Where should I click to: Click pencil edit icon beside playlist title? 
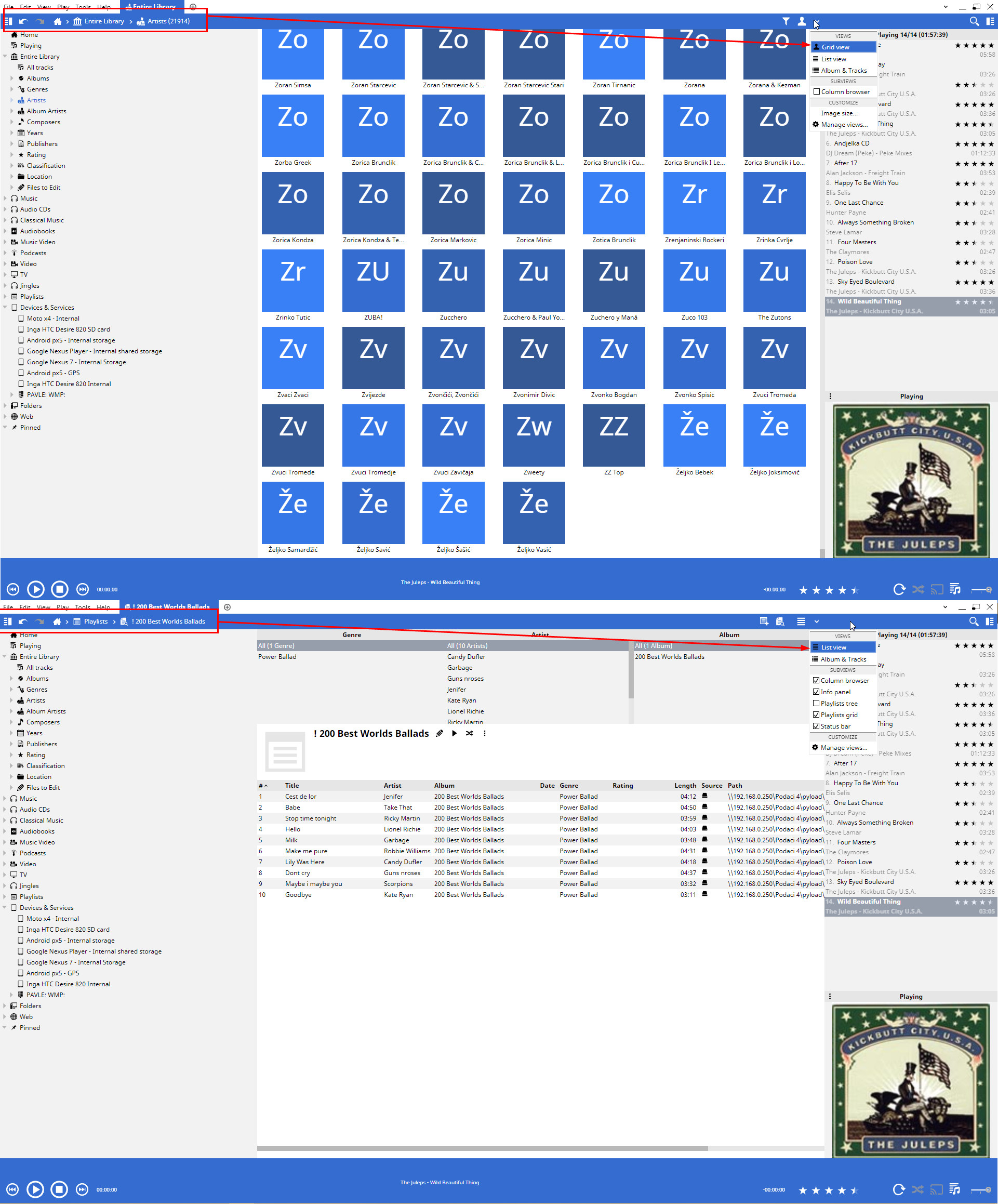pos(439,733)
